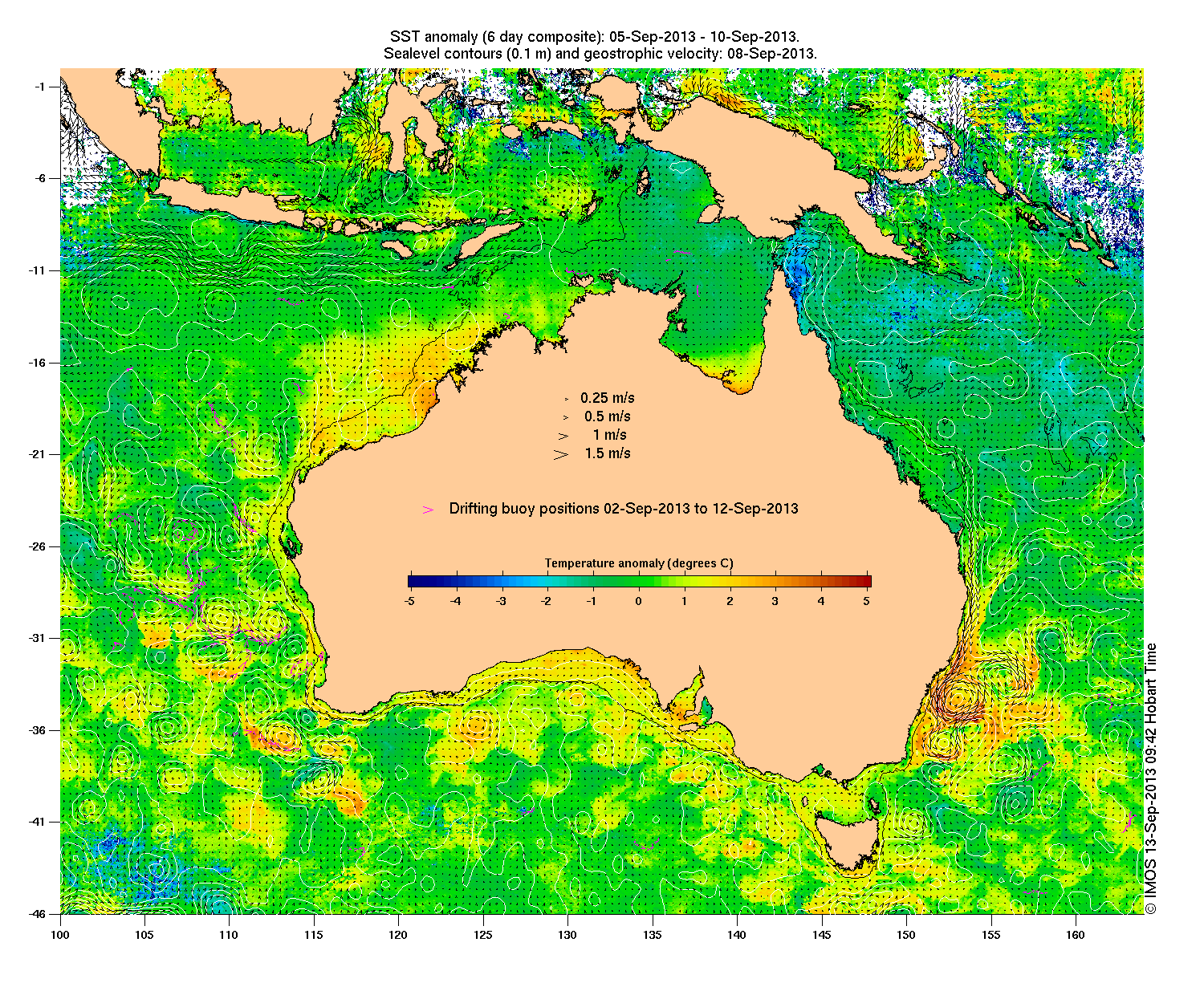The height and width of the screenshot is (983, 1204).
Task: Click the IMOS Hobart Time vertical credit text
Action: tap(1151, 778)
